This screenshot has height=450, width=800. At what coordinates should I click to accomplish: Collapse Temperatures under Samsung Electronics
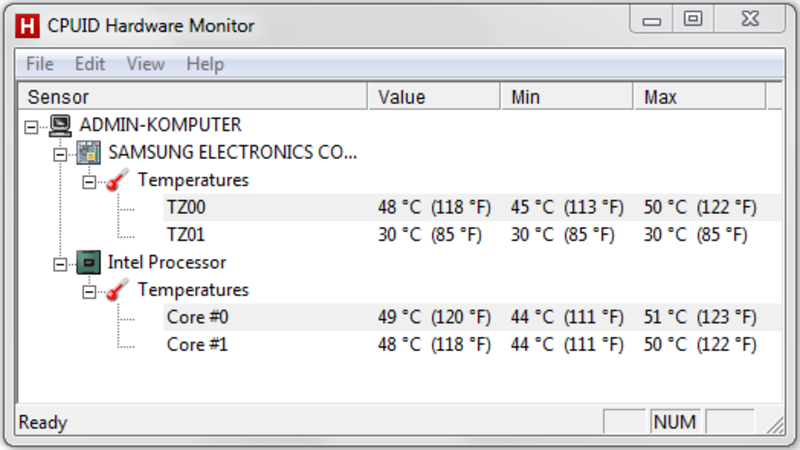(89, 182)
